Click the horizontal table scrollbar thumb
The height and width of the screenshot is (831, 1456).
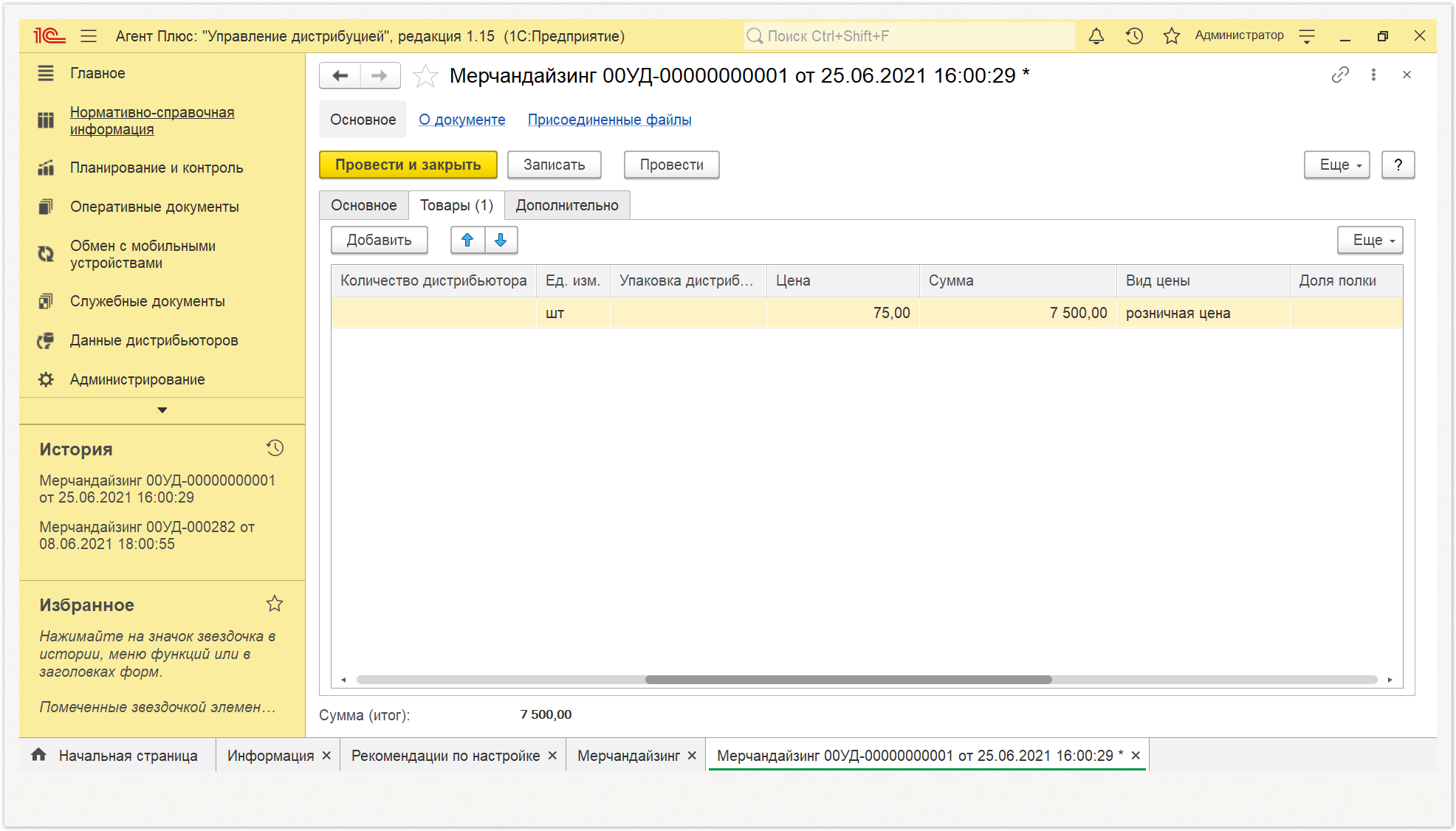(848, 680)
